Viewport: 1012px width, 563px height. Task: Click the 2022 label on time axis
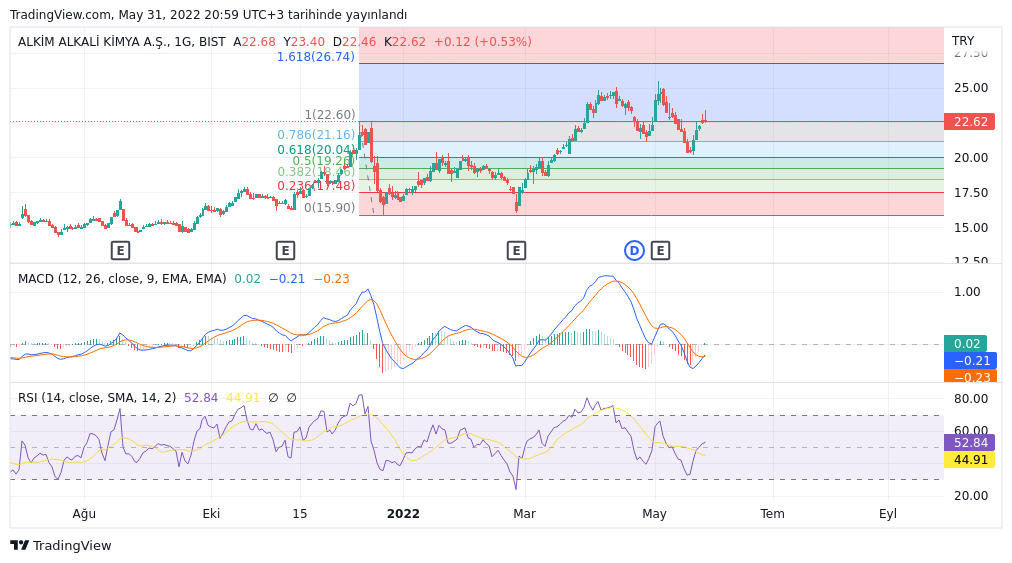pos(403,514)
